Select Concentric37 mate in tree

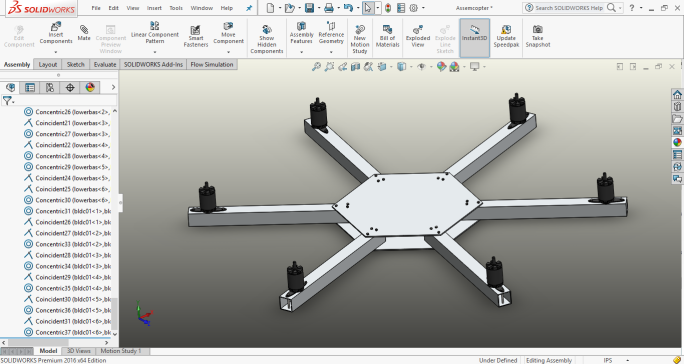(66, 332)
